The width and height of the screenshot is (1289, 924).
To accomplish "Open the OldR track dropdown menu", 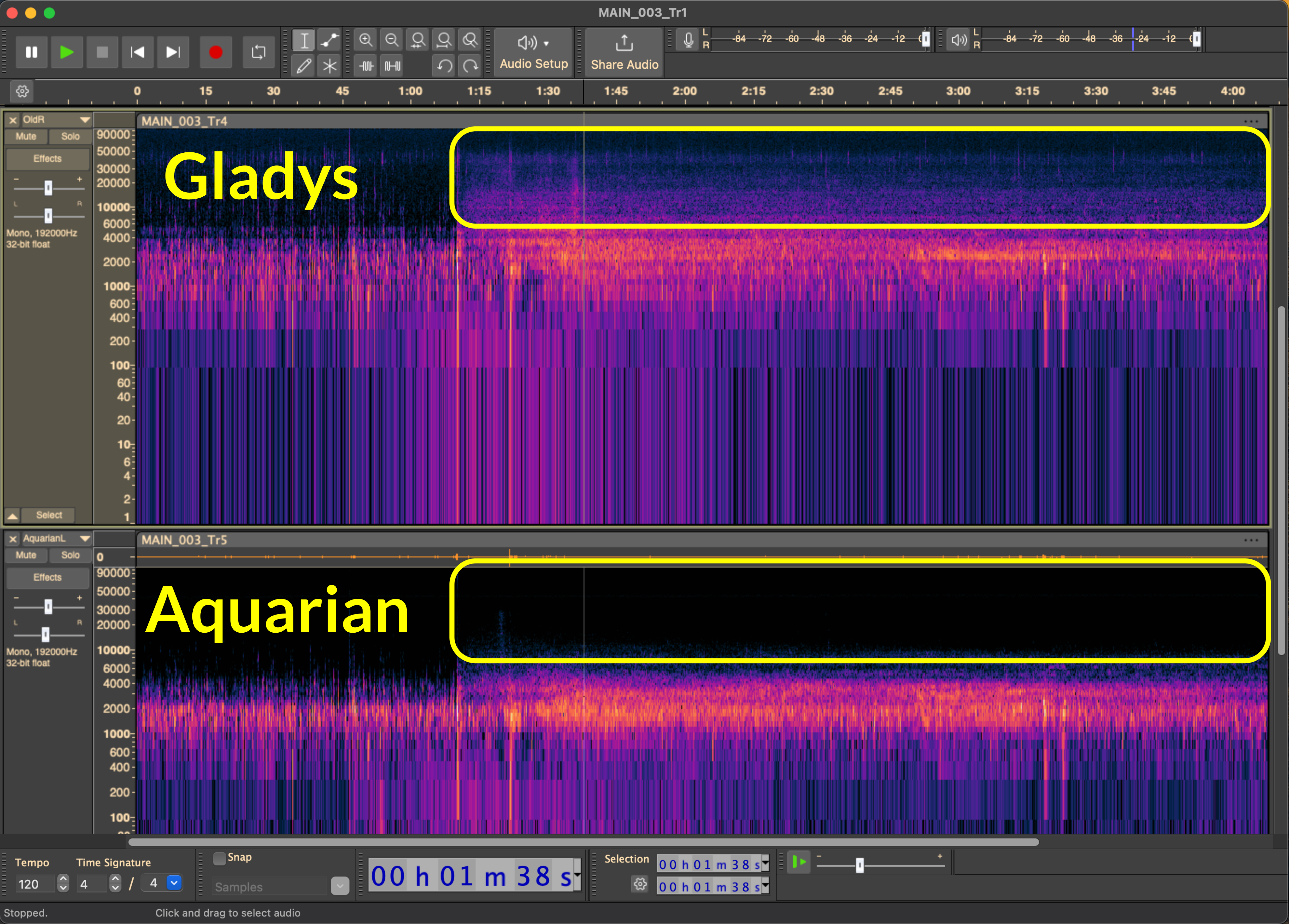I will tap(85, 120).
